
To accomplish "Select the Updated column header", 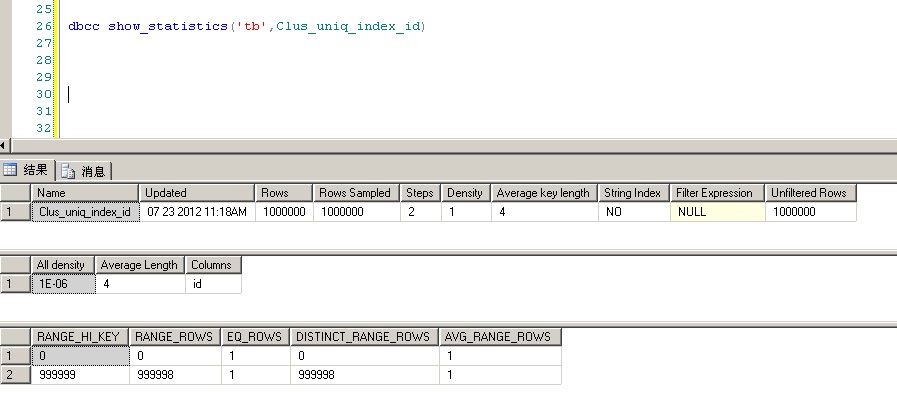I will click(197, 193).
